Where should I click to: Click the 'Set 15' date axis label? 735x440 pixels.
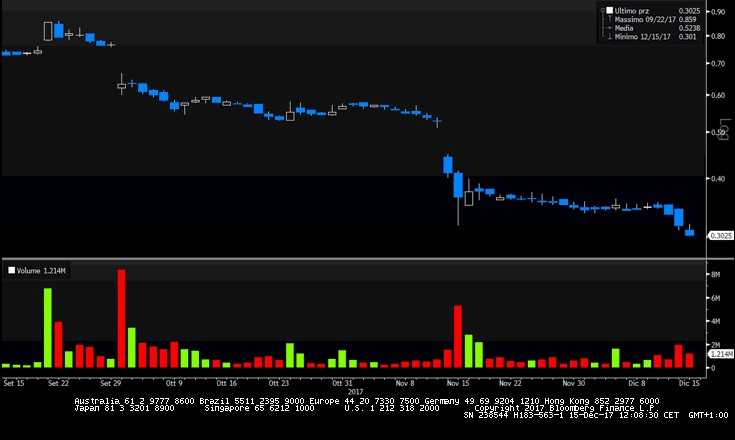click(14, 383)
